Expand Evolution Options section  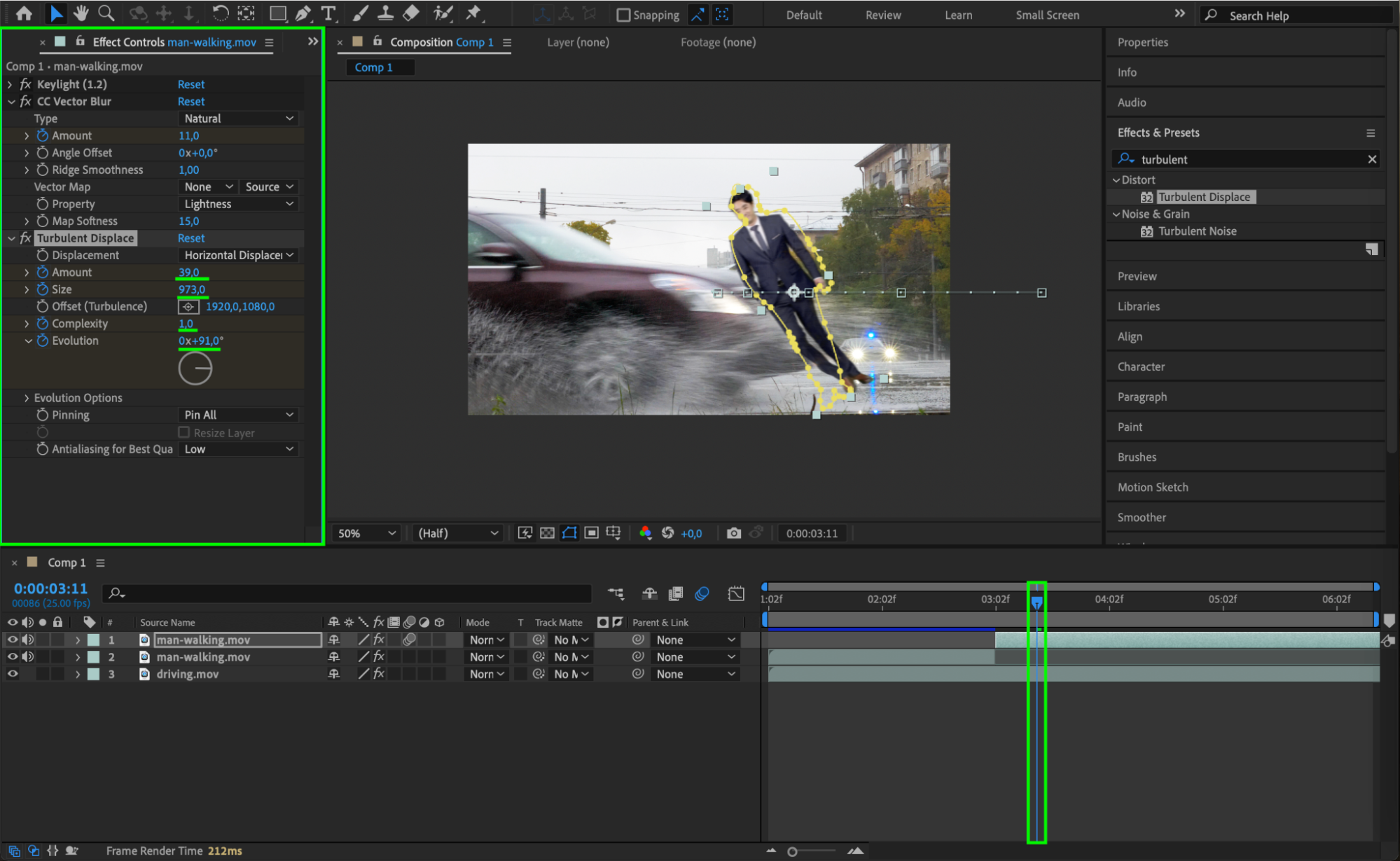coord(27,398)
